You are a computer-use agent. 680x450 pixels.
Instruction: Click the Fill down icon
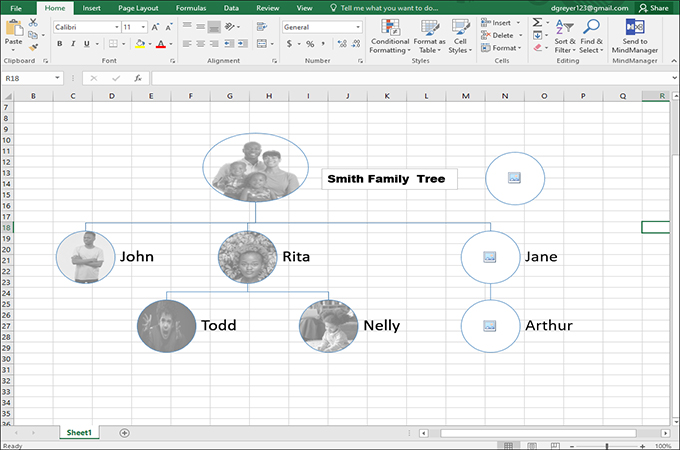(x=537, y=36)
